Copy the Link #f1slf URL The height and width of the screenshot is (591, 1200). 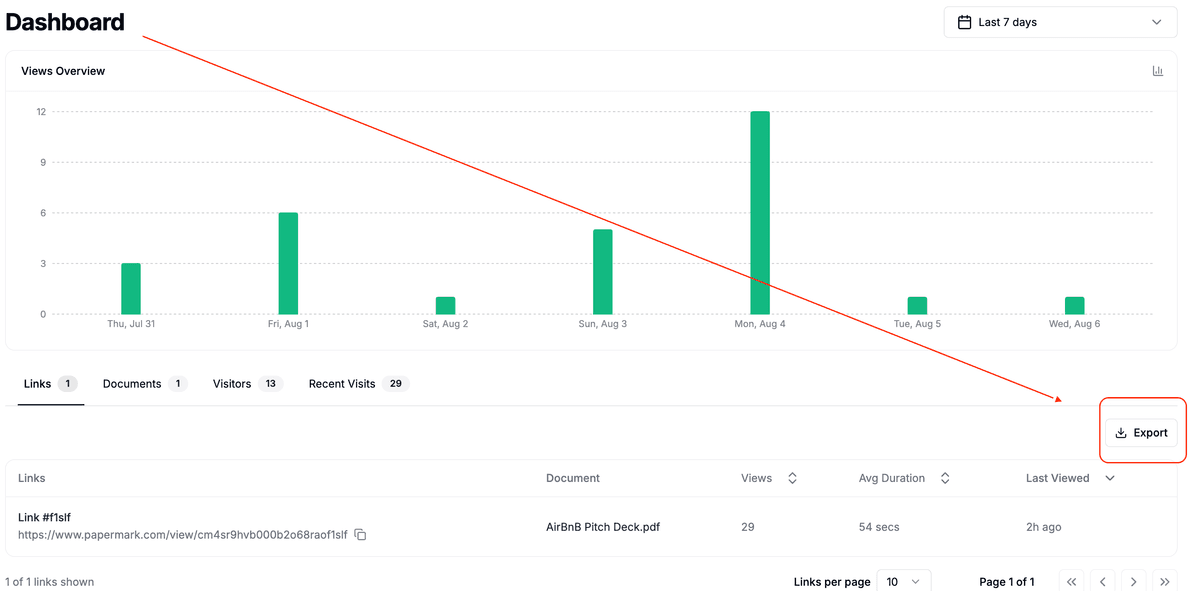pyautogui.click(x=361, y=535)
